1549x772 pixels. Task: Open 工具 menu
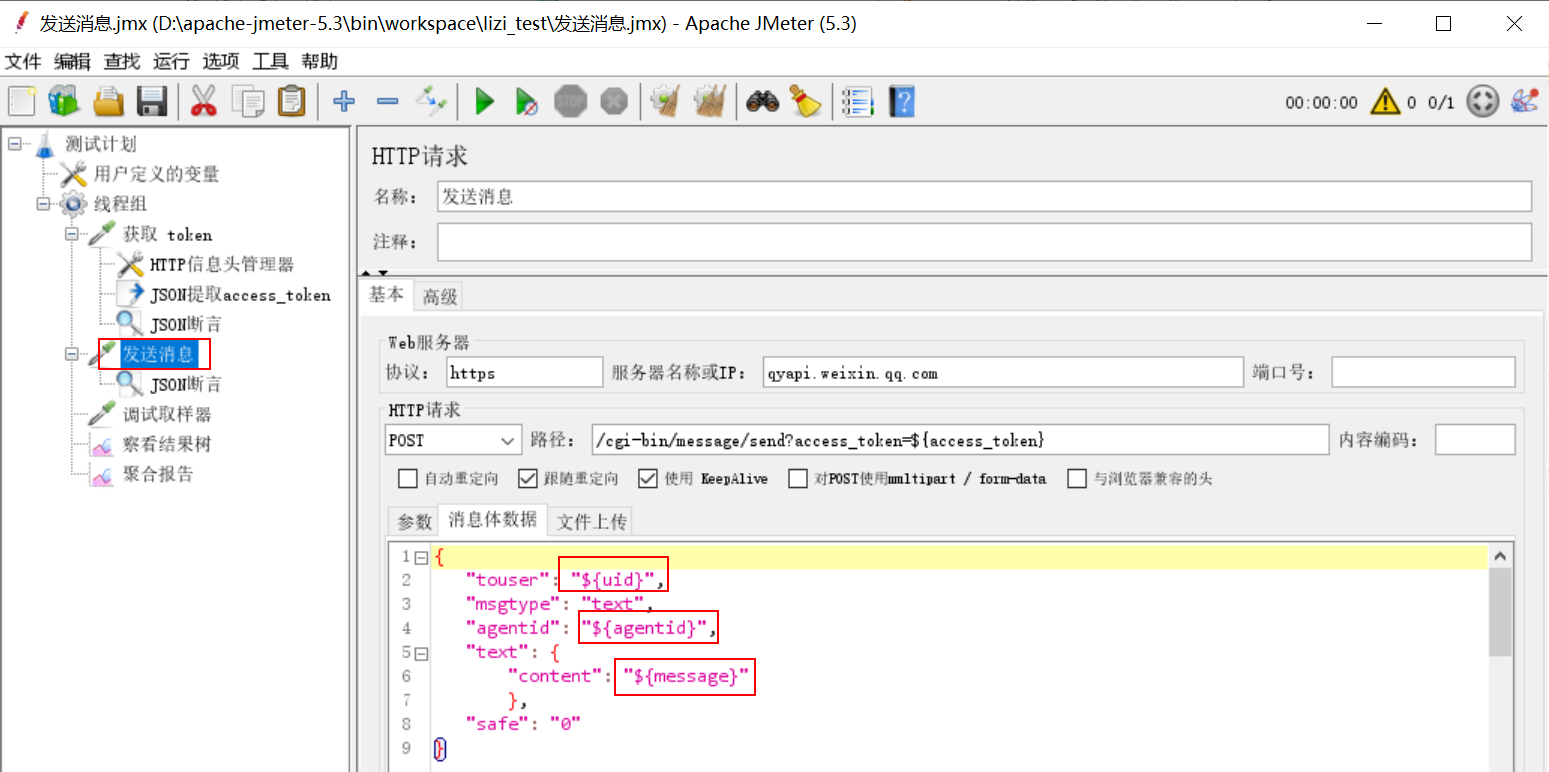[270, 61]
